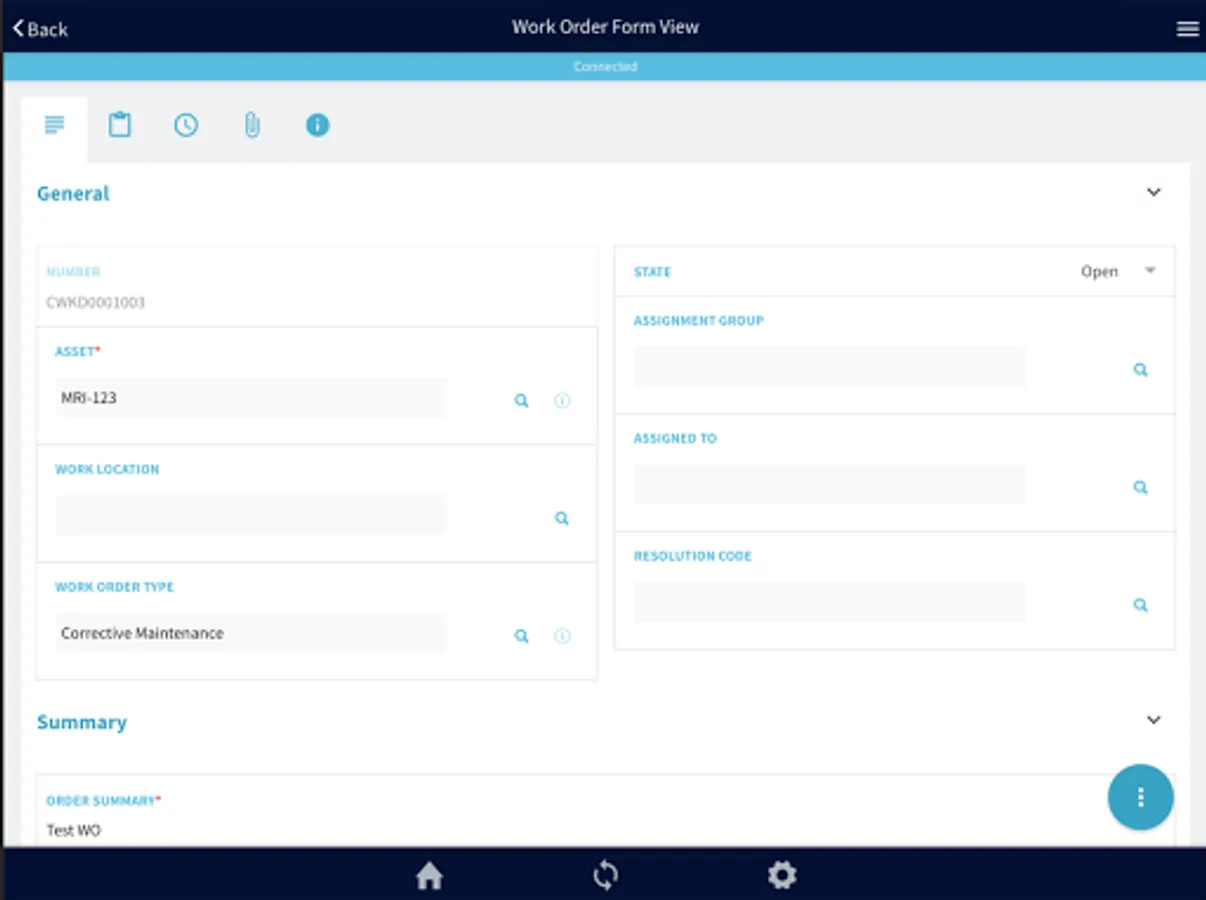The height and width of the screenshot is (900, 1206).
Task: View Work Order Type info icon
Action: [x=562, y=636]
